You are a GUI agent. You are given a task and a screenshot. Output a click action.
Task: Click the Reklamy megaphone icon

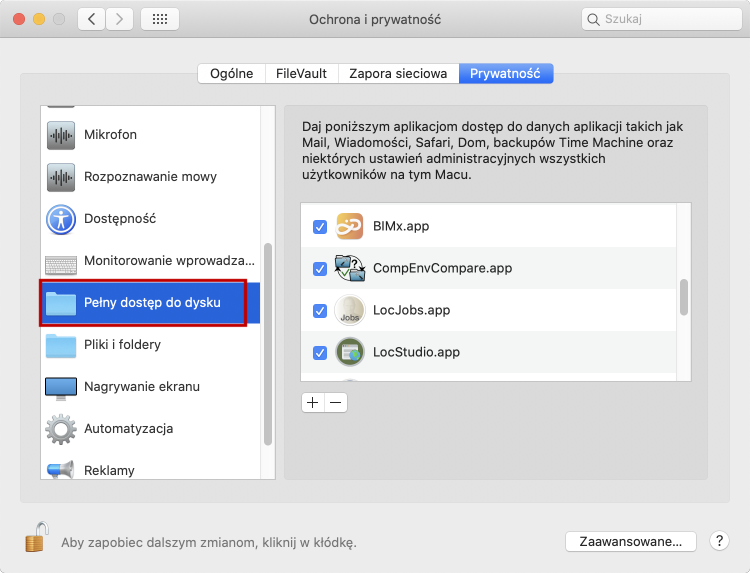[61, 470]
